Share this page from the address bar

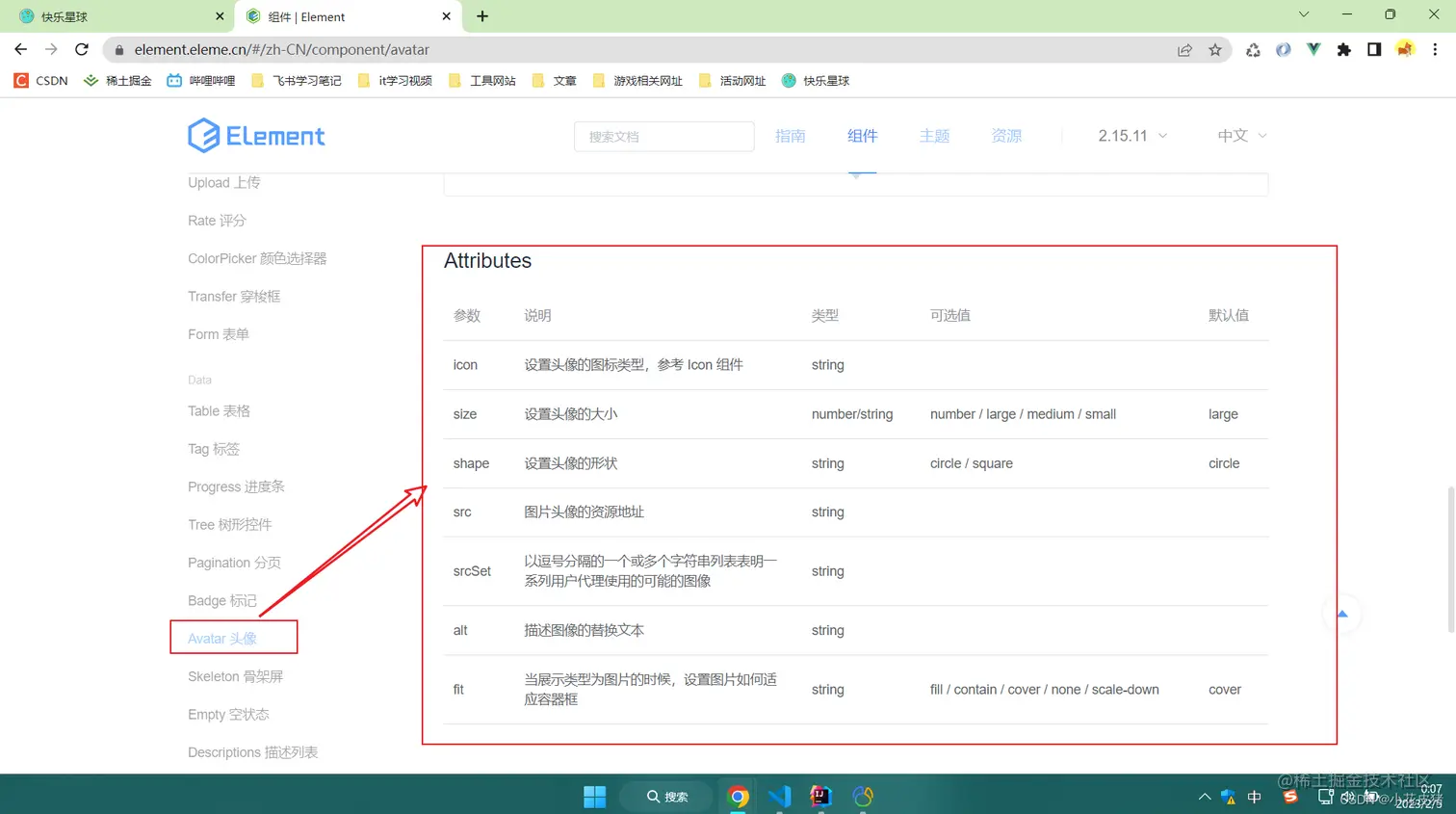coord(1184,50)
